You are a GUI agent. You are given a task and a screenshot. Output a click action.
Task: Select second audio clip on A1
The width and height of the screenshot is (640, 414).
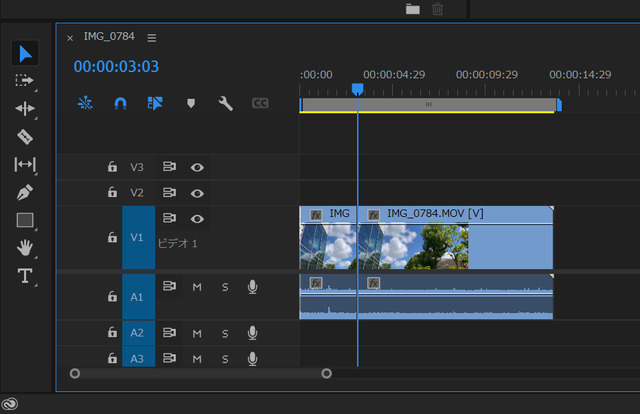(456, 297)
